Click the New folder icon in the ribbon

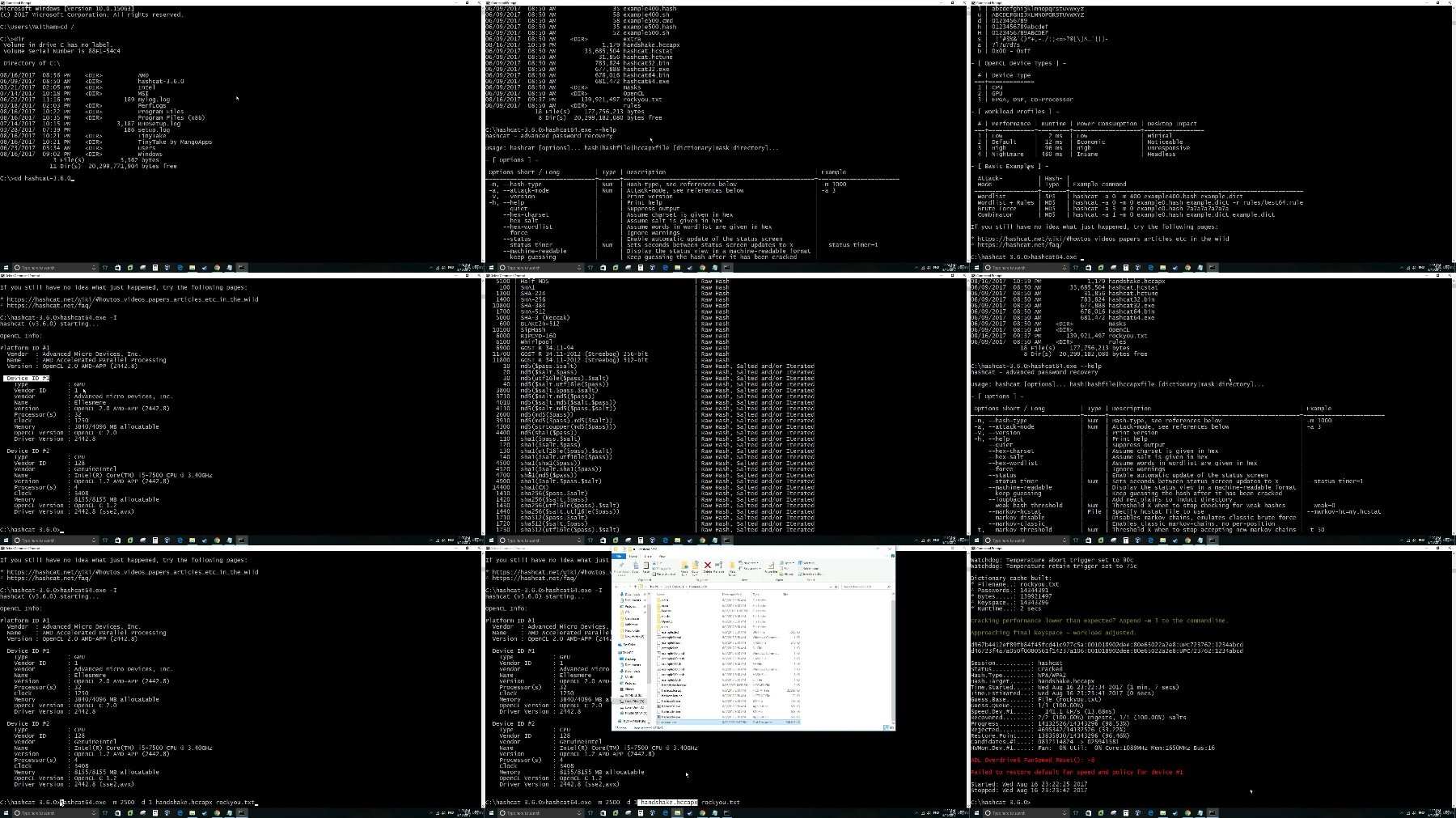[x=732, y=570]
